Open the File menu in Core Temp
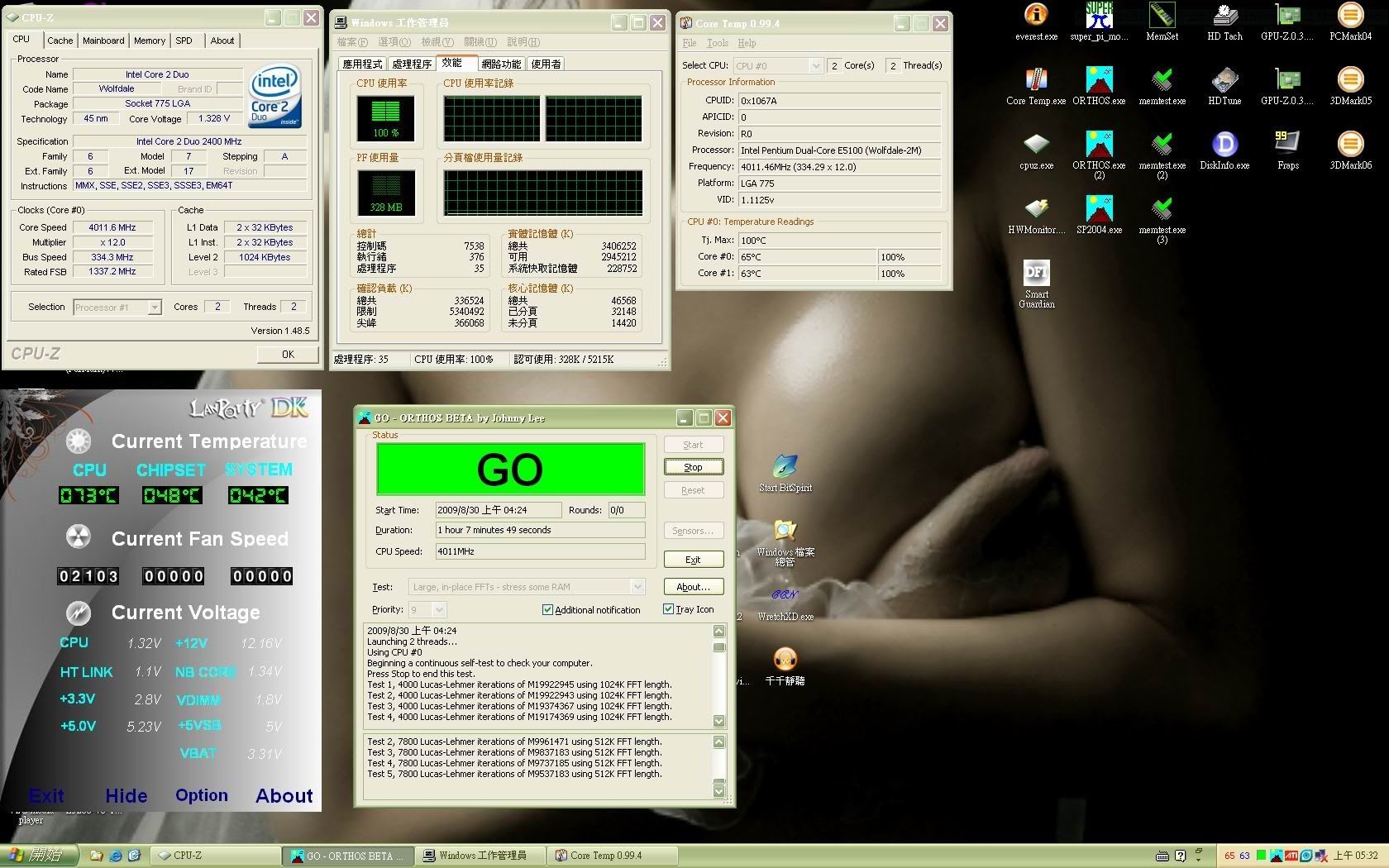The width and height of the screenshot is (1389, 868). [690, 43]
